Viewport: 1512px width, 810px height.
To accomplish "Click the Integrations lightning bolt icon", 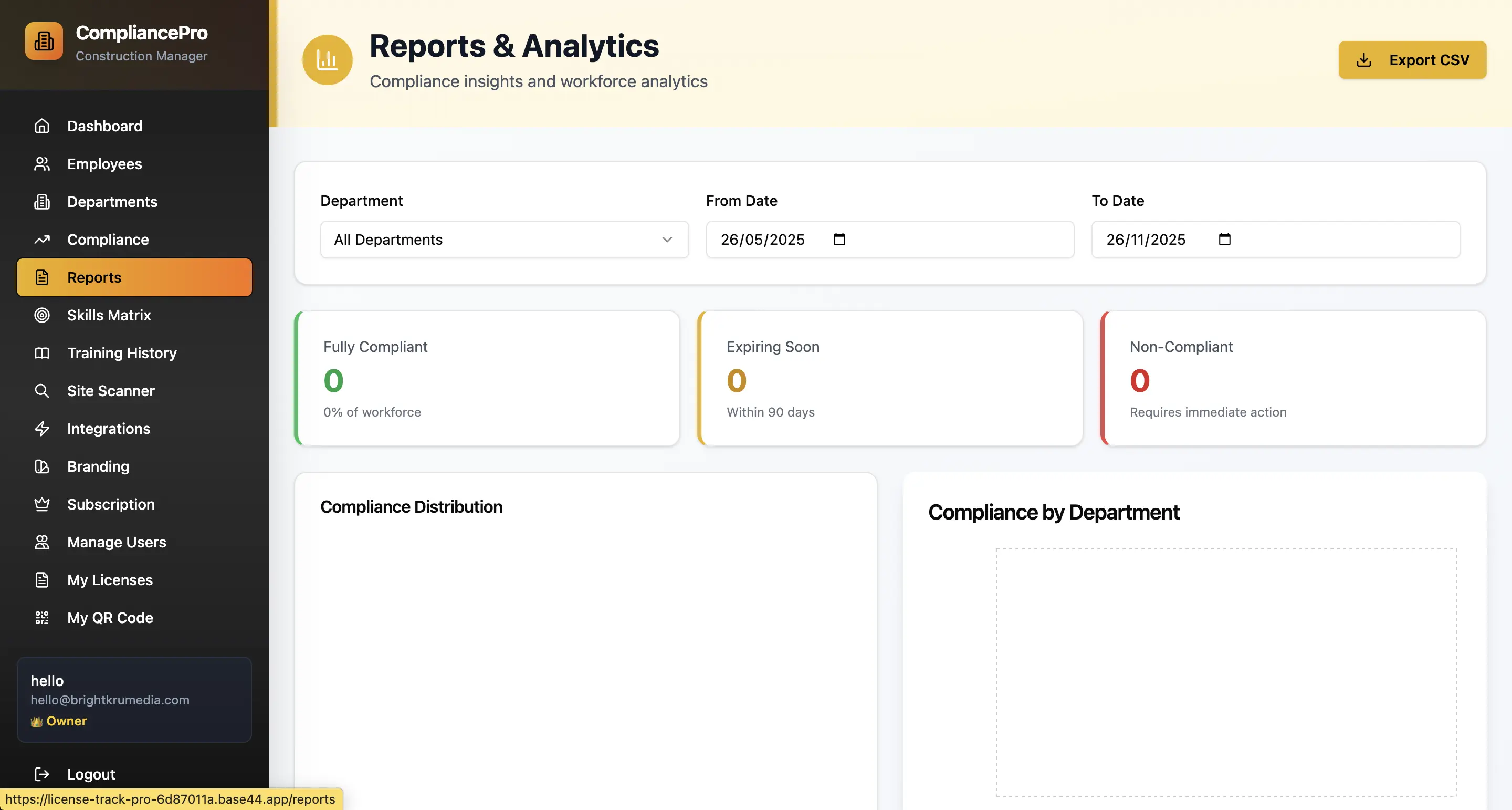I will [x=41, y=429].
